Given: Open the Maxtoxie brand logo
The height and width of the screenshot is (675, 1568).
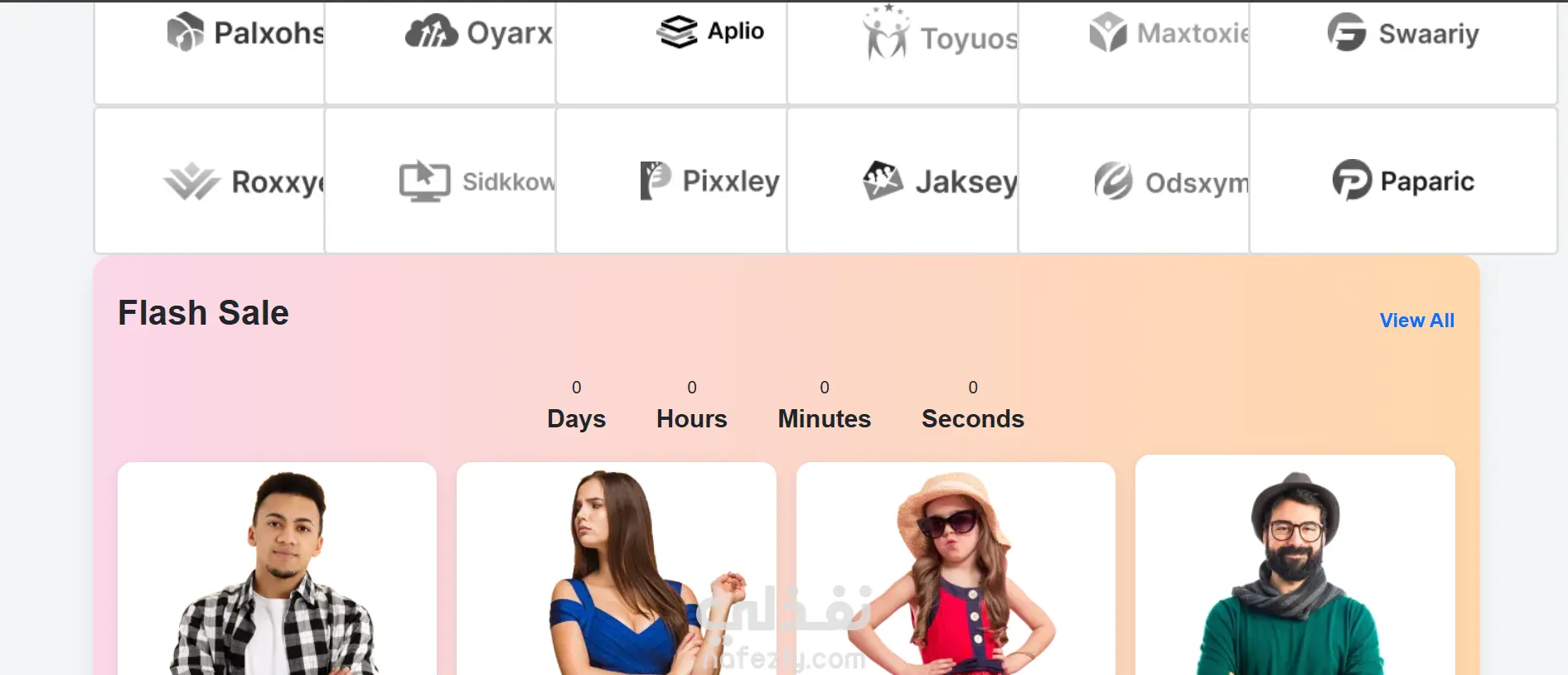Looking at the screenshot, I should (1169, 33).
